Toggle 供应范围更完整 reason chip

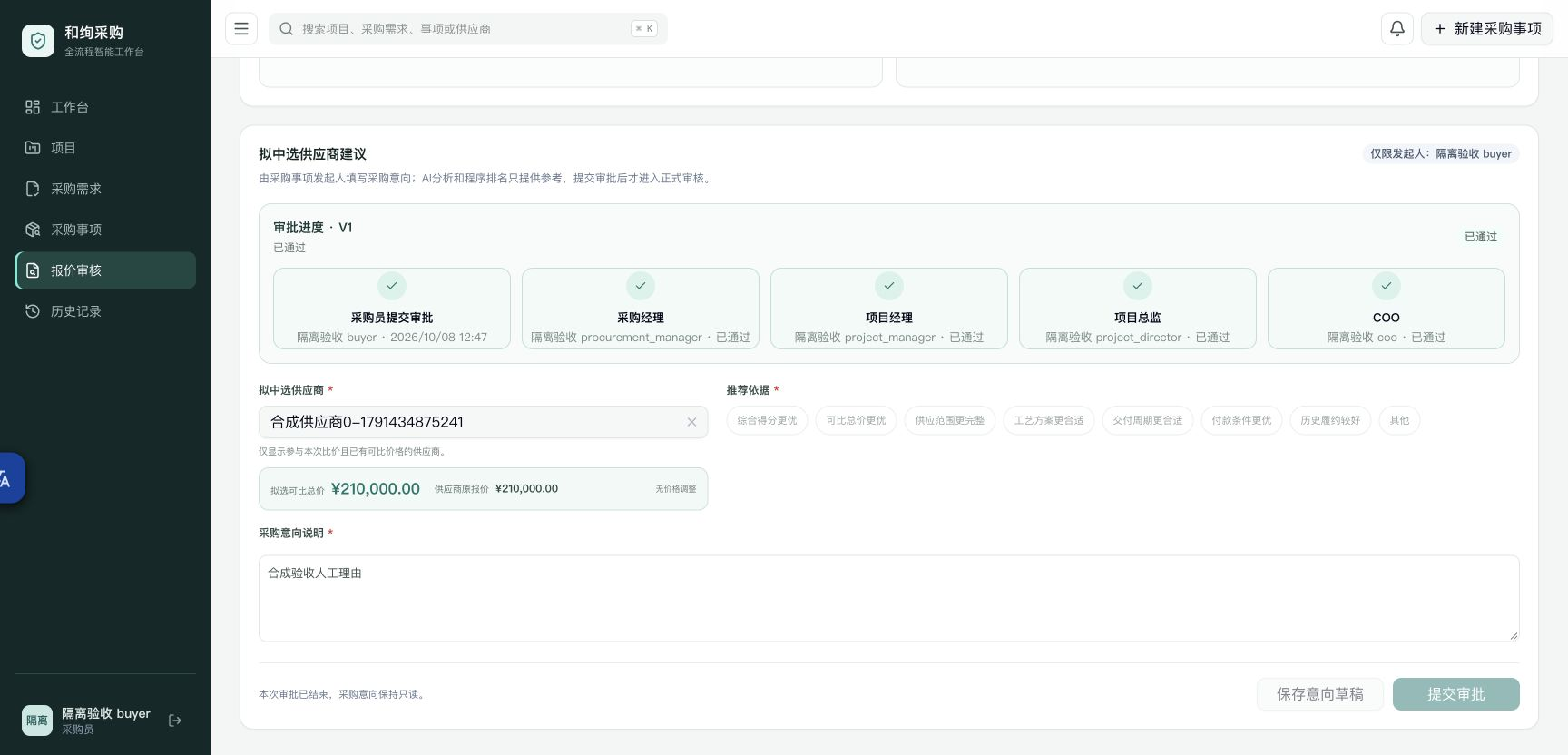click(x=950, y=420)
